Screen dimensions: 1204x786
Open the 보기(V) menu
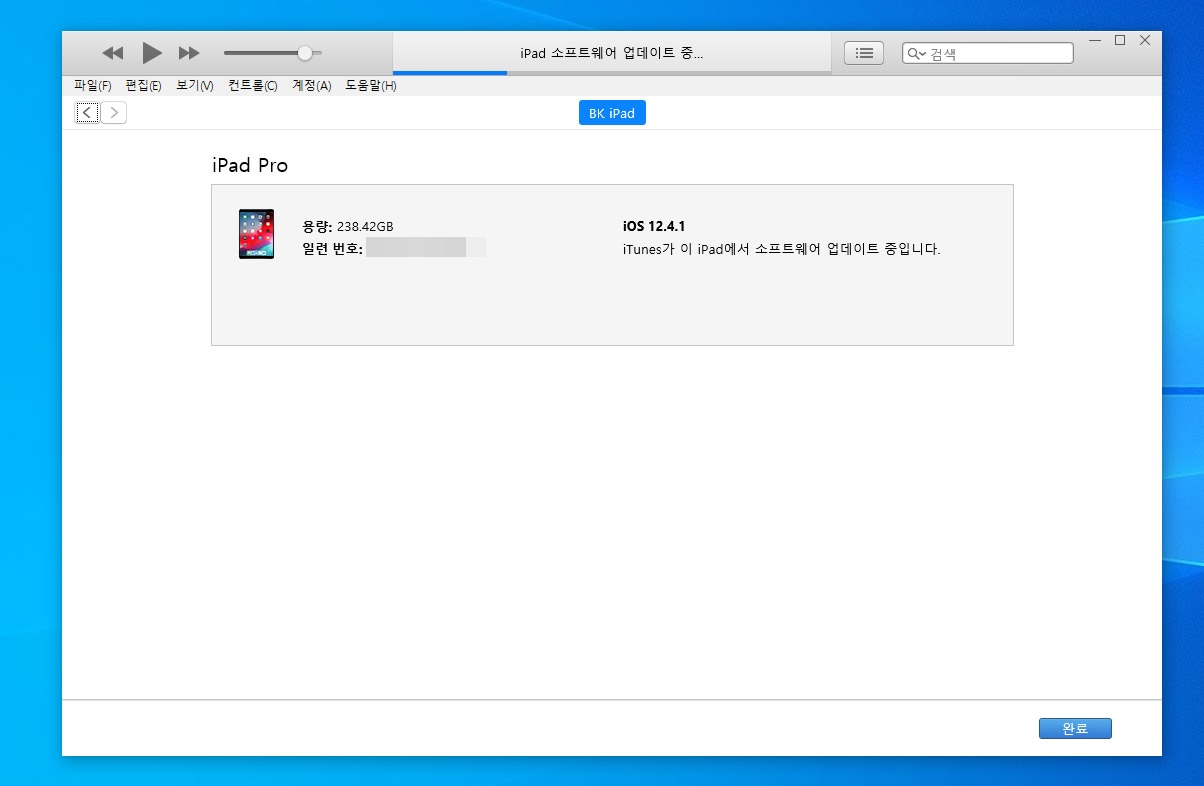[x=195, y=86]
